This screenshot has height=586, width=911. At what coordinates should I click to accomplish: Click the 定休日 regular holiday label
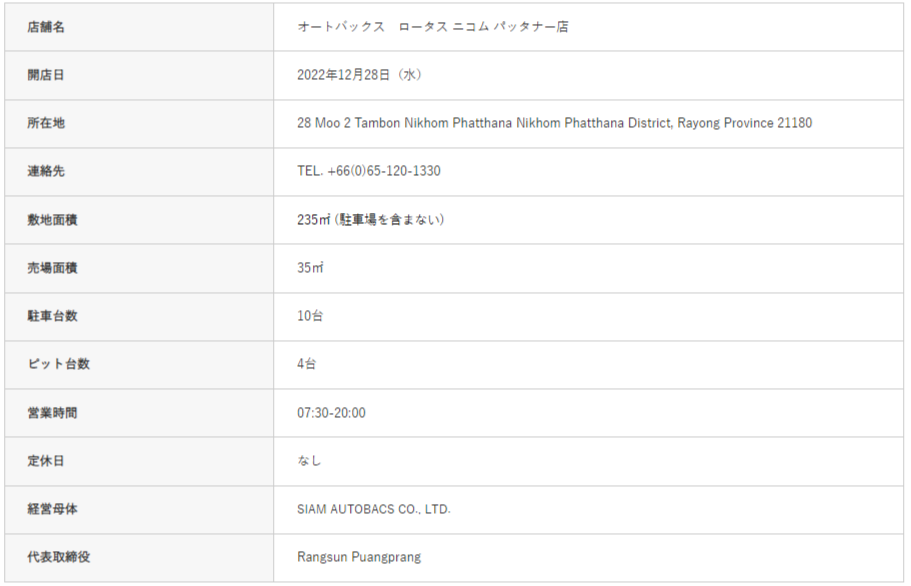point(46,461)
